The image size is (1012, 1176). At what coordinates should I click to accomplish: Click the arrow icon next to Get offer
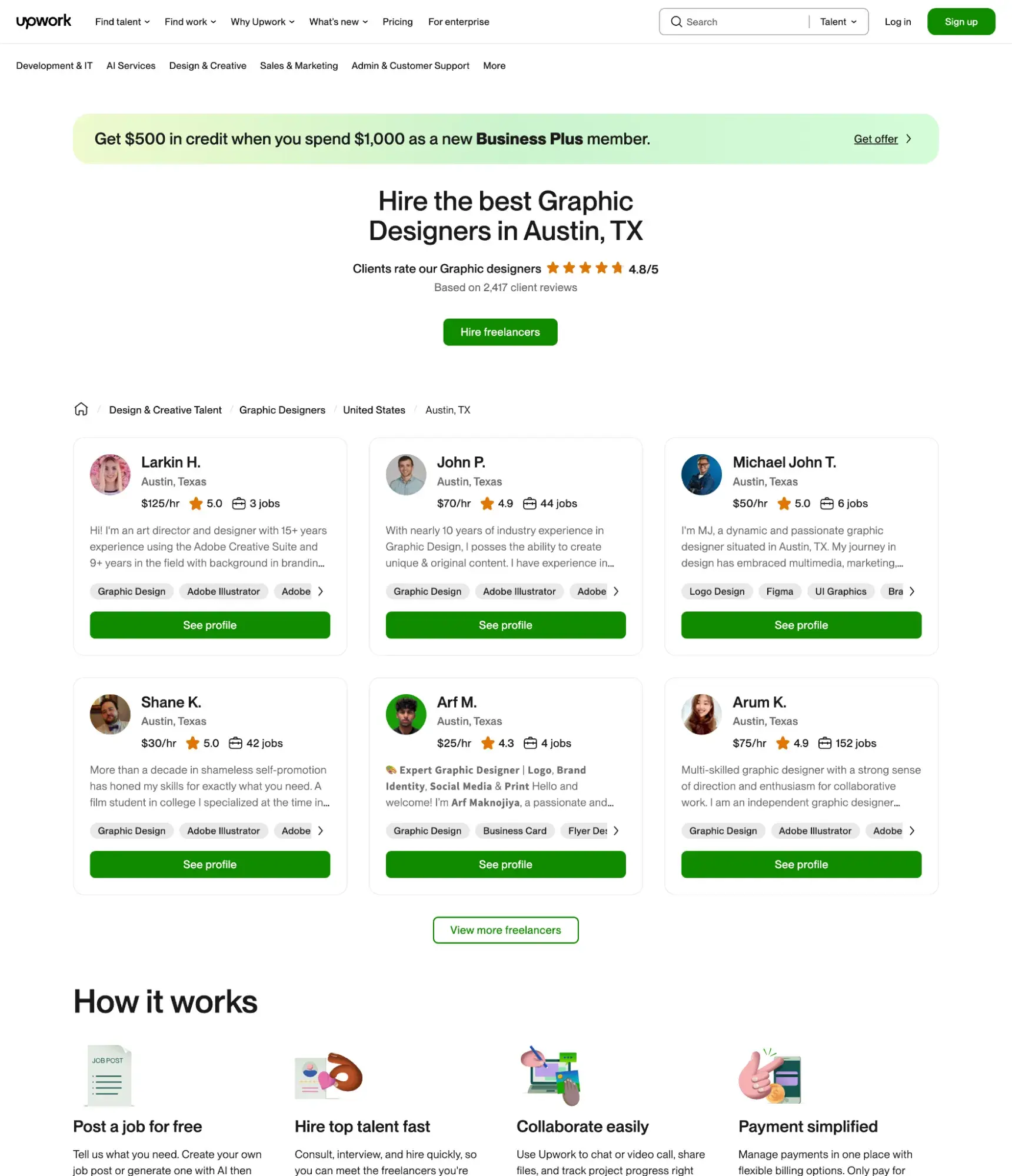coord(908,139)
